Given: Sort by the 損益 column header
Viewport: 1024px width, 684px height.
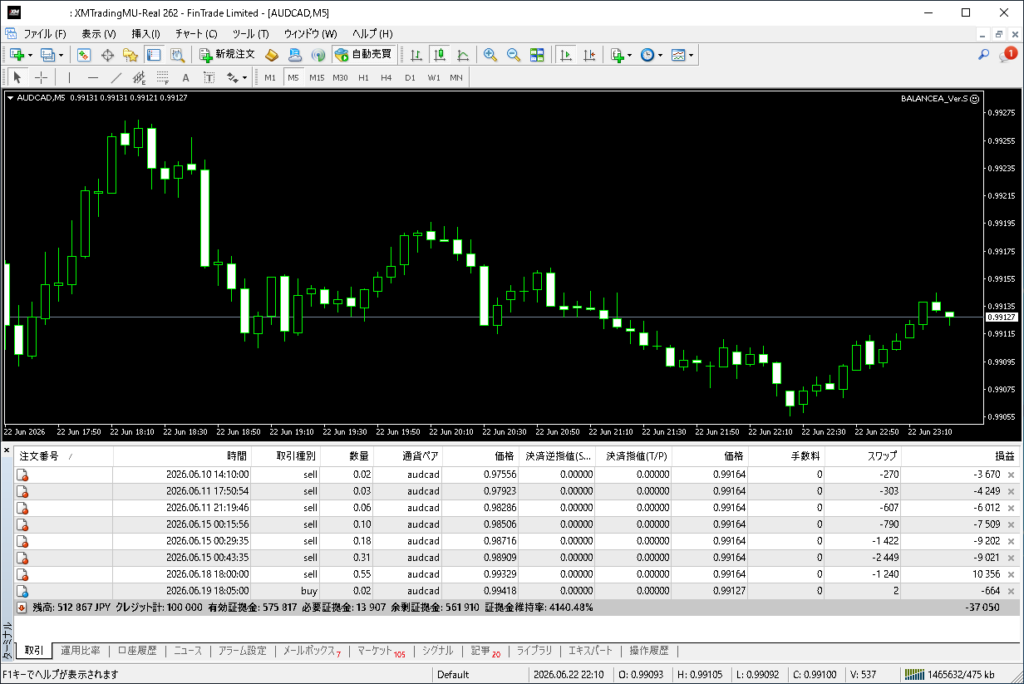Looking at the screenshot, I should point(960,456).
